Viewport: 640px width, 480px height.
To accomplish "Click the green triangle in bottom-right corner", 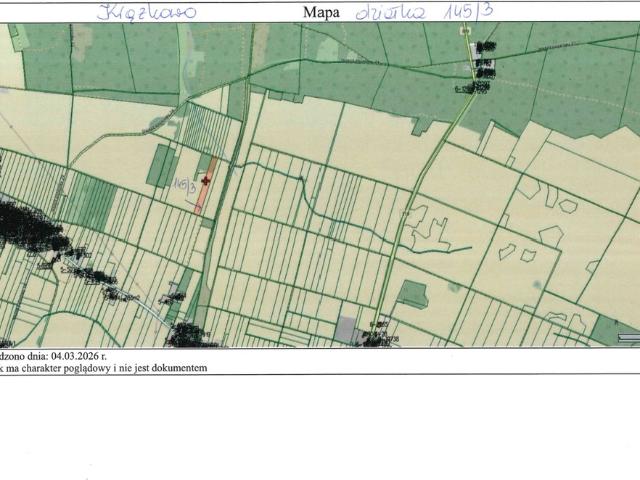I will 608,329.
